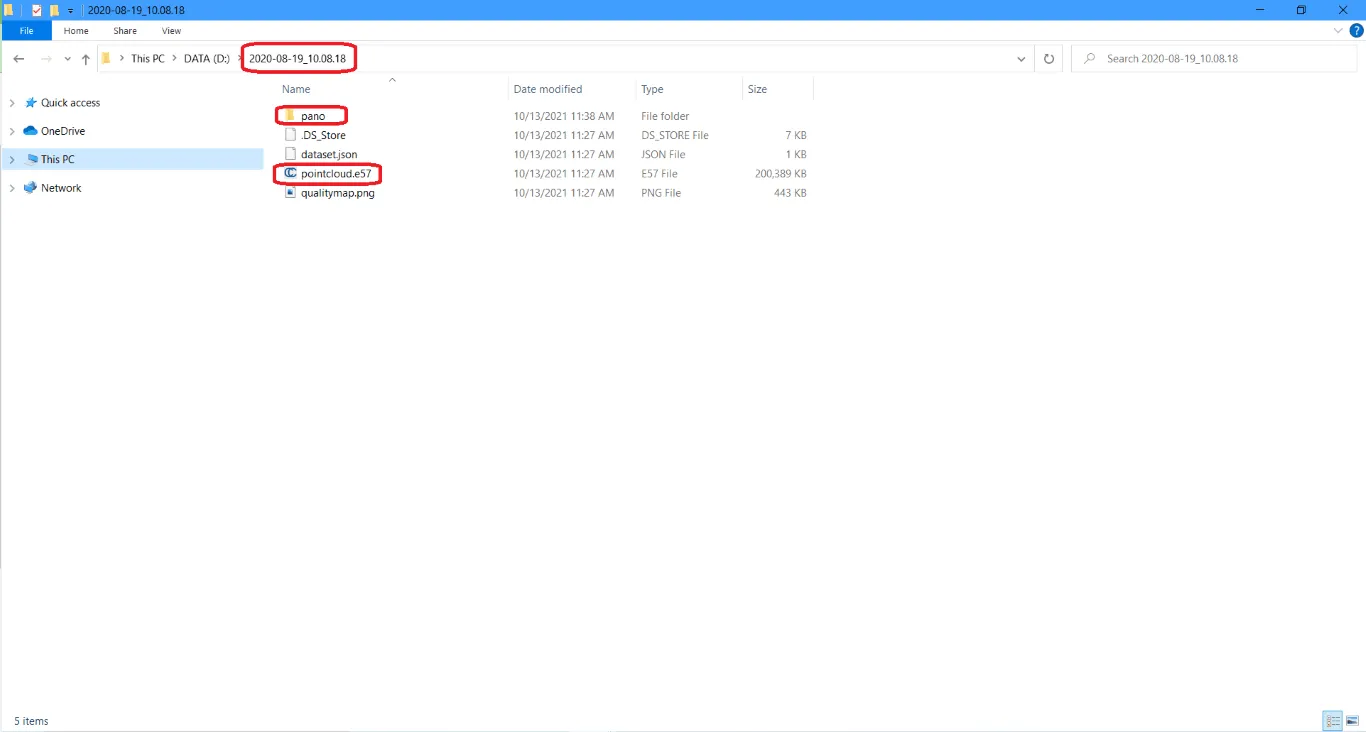Click New folder icon in quick access toolbar

click(55, 10)
